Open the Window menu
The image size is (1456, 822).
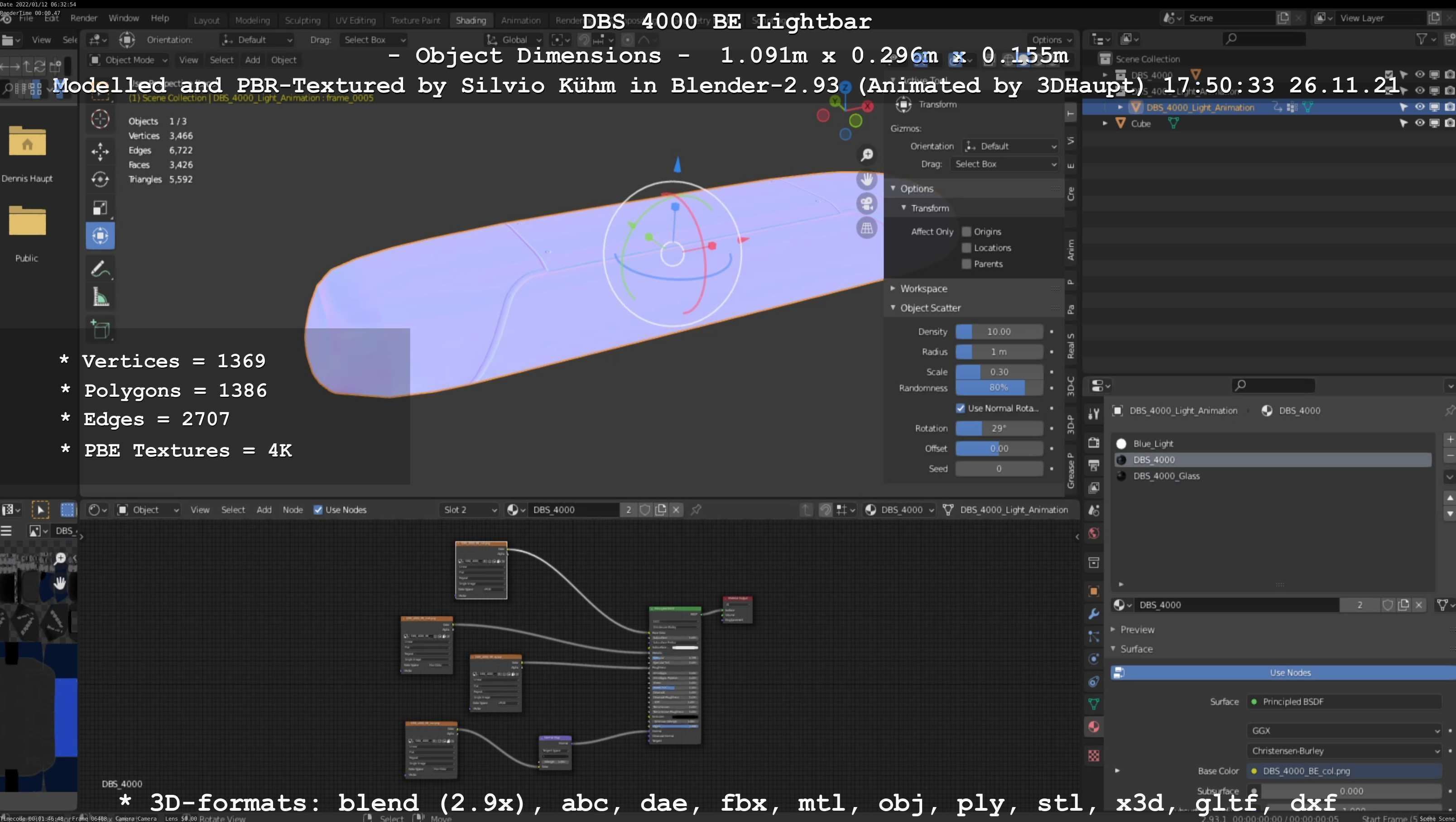click(123, 18)
